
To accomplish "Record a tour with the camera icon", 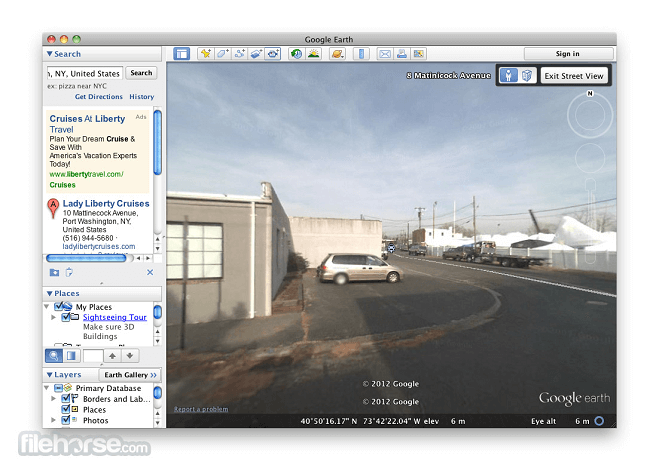I will (273, 54).
